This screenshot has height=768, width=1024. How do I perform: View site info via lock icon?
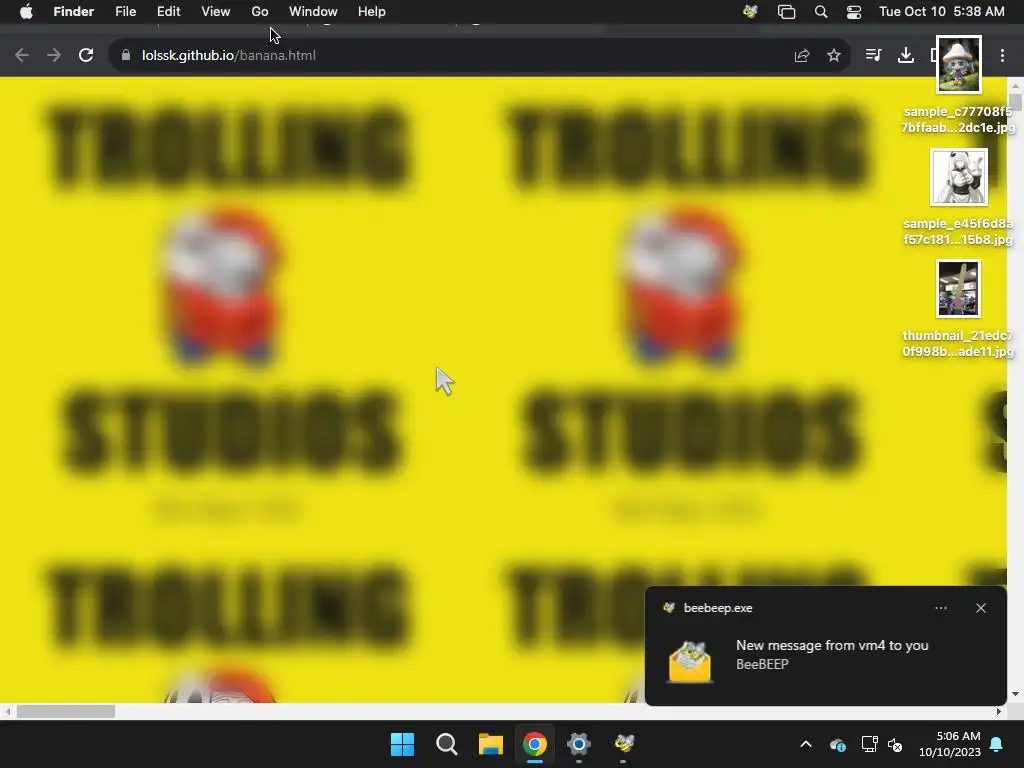coord(125,56)
